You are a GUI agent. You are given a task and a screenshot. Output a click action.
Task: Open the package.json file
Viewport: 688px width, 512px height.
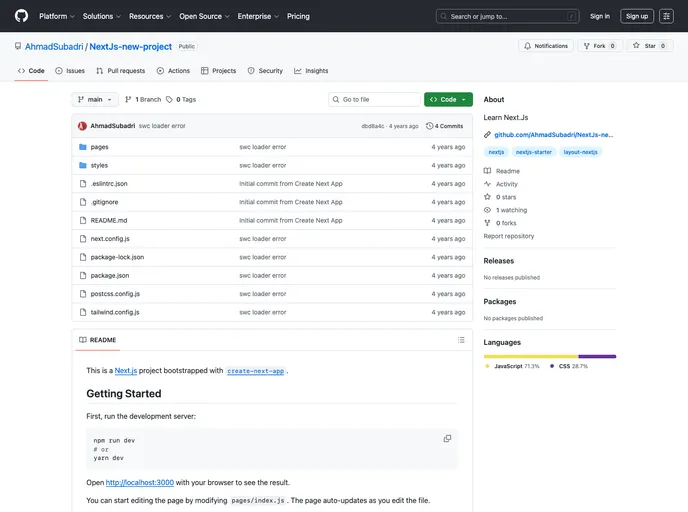point(110,275)
